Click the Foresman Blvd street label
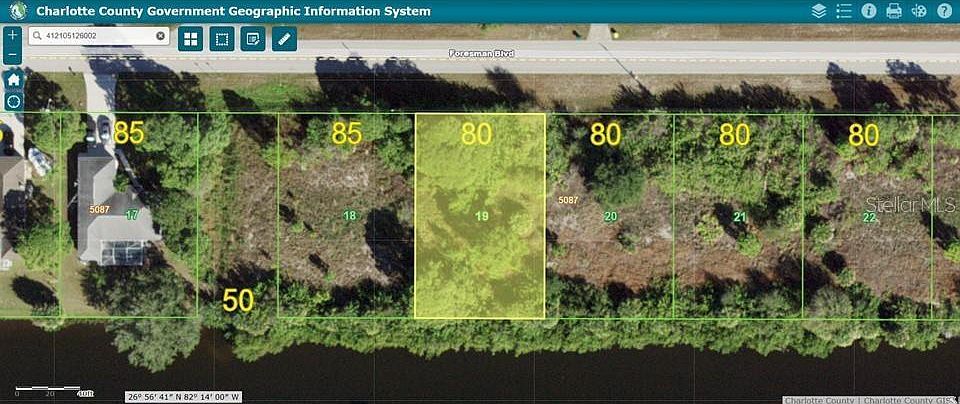960x404 pixels. (481, 54)
